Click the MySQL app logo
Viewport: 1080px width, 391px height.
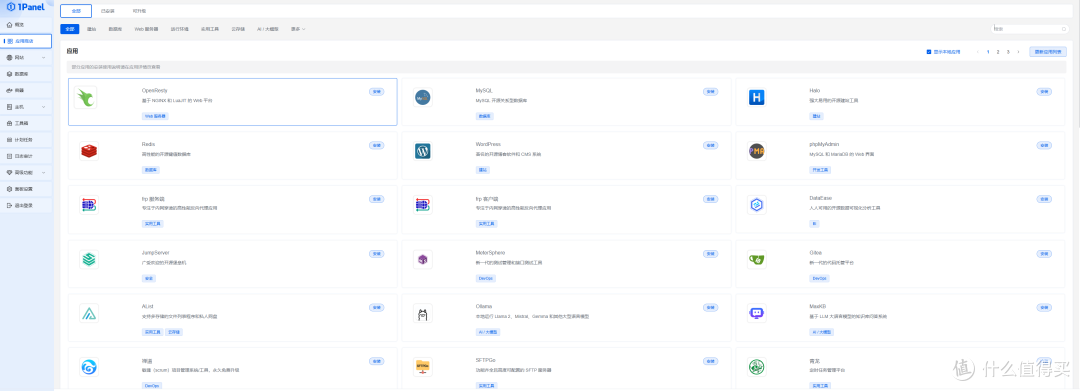click(423, 98)
